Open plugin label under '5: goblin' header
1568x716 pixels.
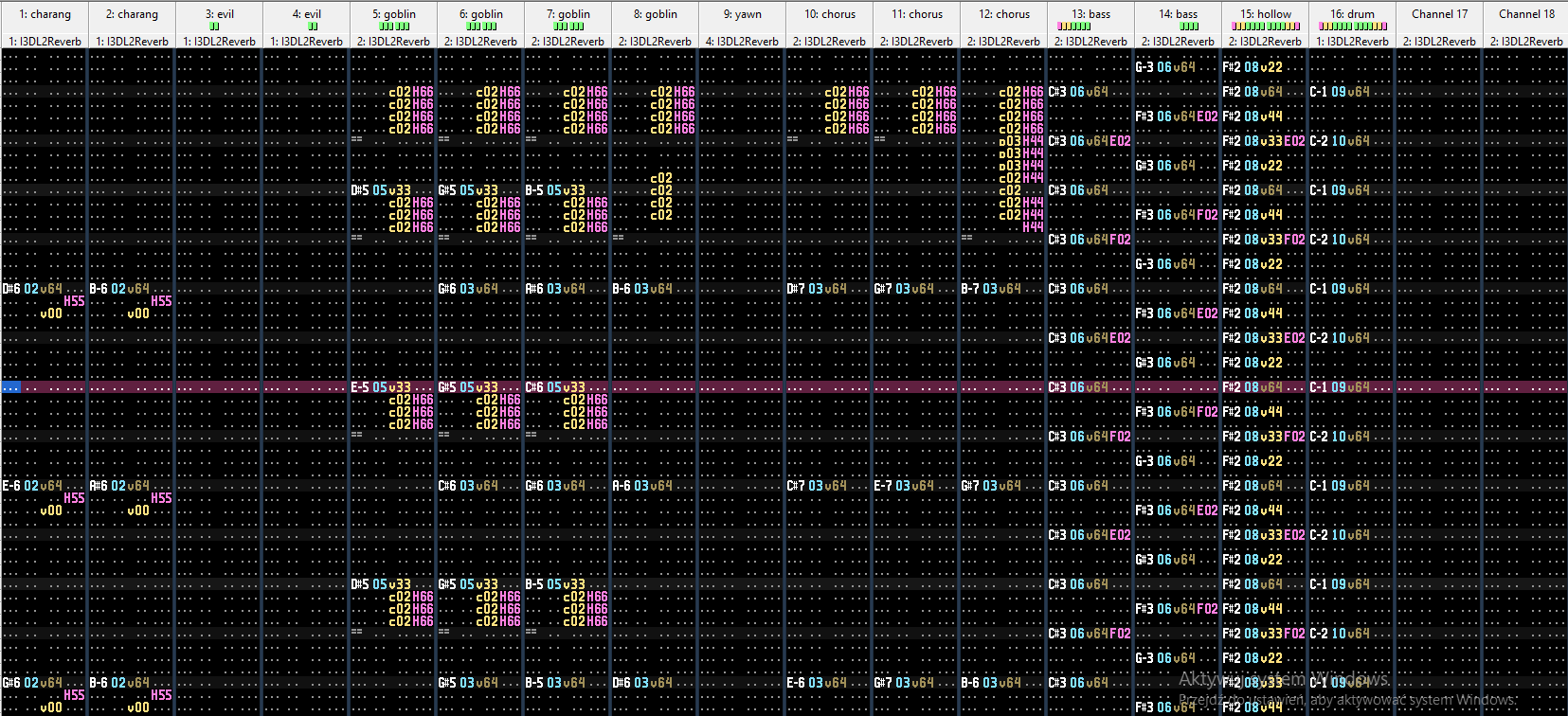click(x=393, y=42)
